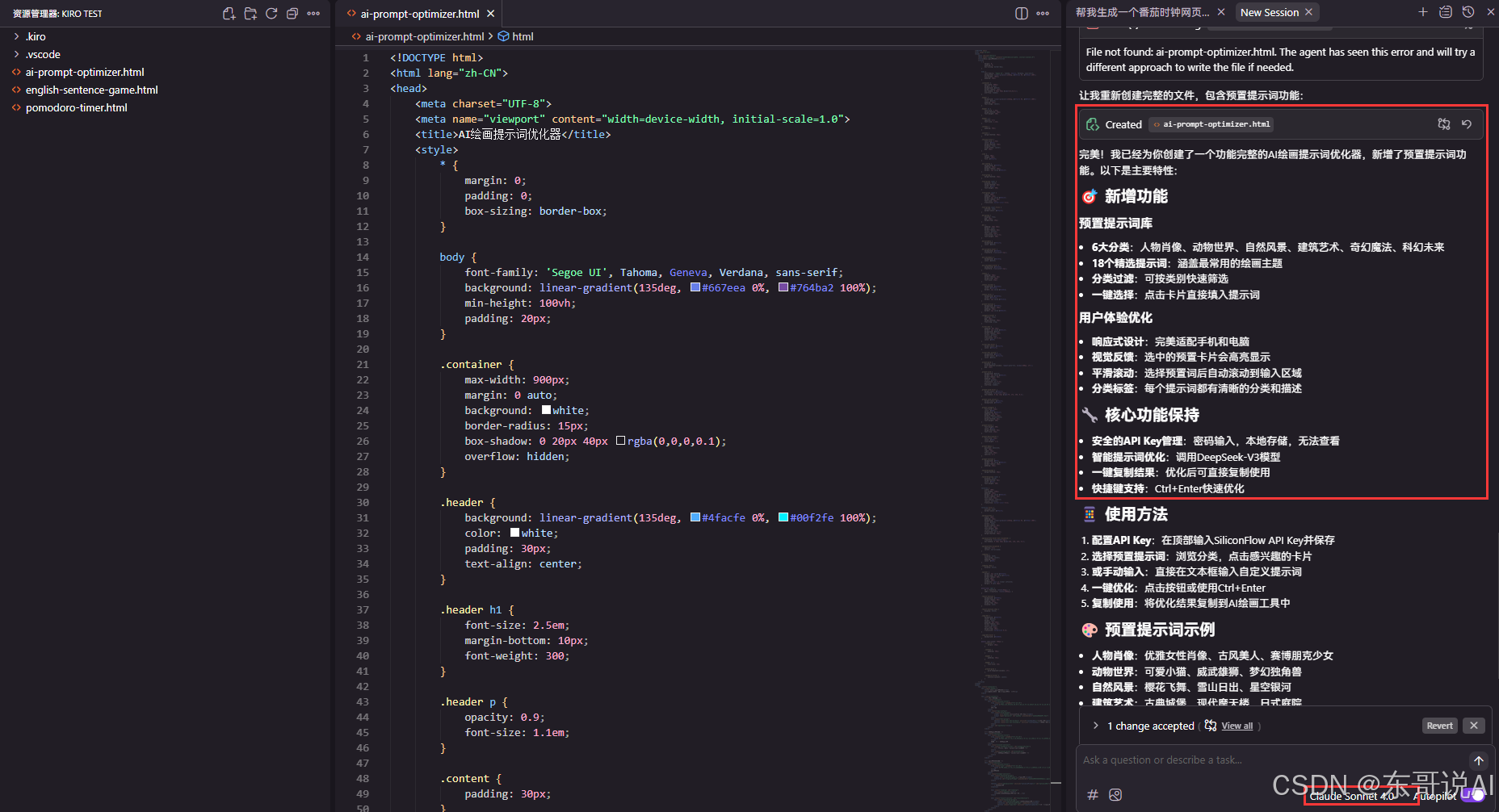Close the ai-prompt-optimizer.html editor tab
This screenshot has width=1499, height=812.
pos(490,14)
